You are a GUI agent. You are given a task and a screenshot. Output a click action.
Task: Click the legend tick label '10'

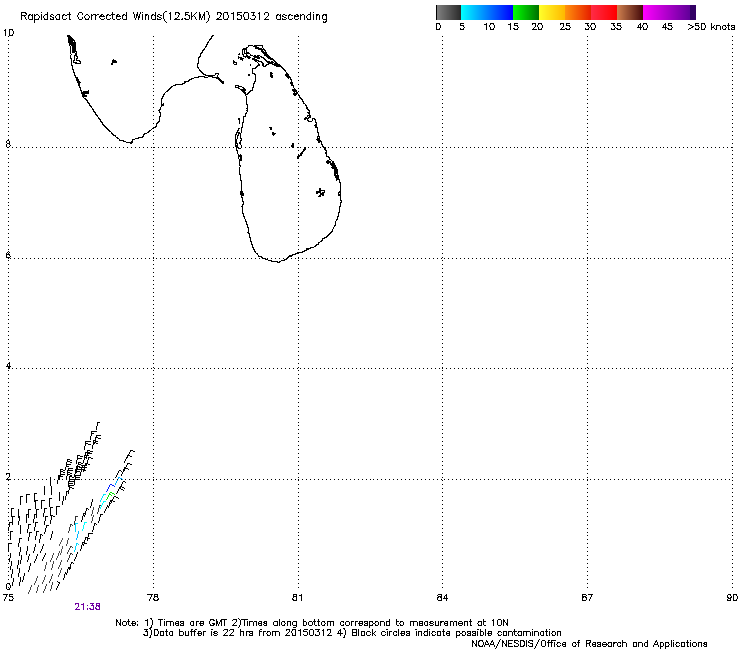[x=489, y=27]
